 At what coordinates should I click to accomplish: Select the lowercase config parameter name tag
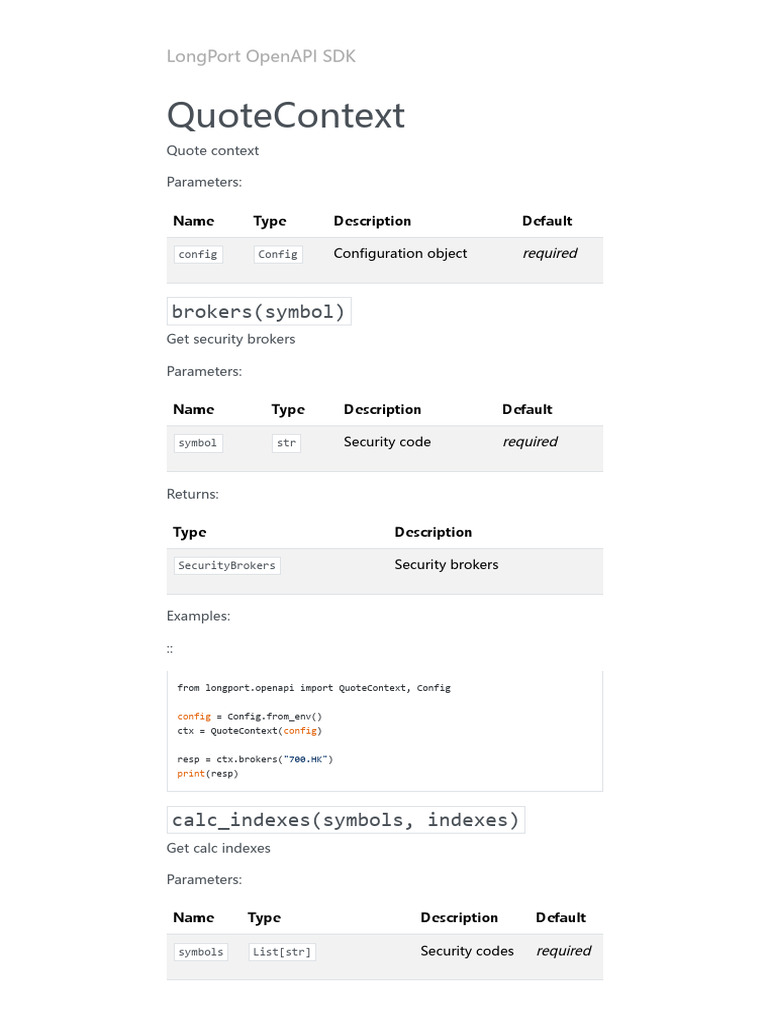coord(198,254)
